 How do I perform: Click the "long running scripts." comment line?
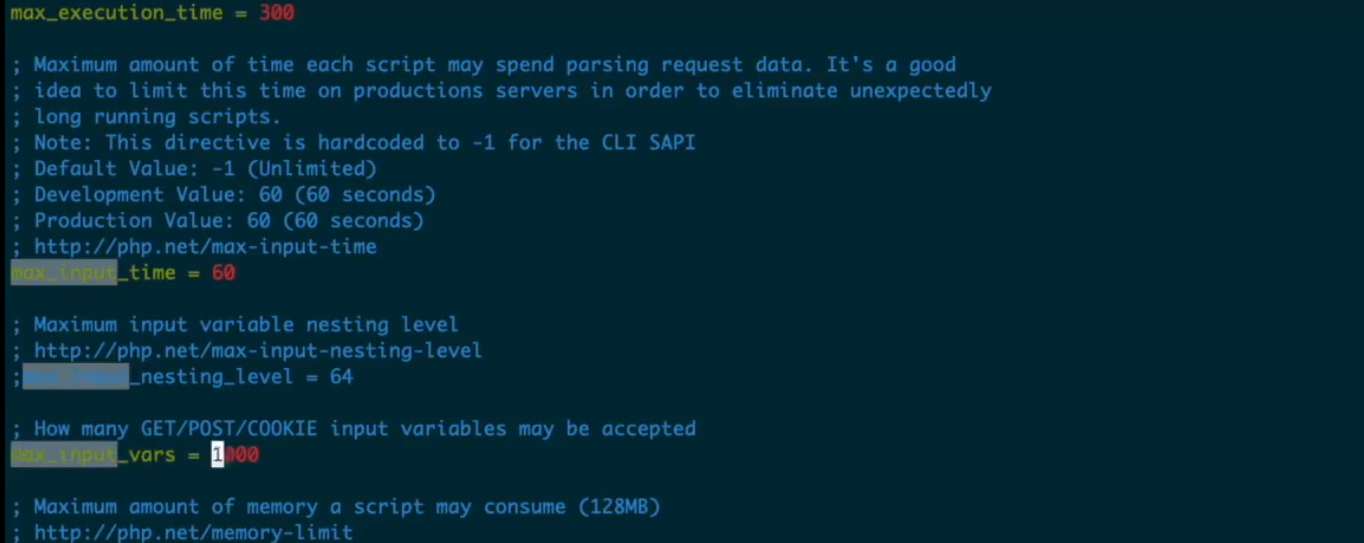tap(157, 116)
